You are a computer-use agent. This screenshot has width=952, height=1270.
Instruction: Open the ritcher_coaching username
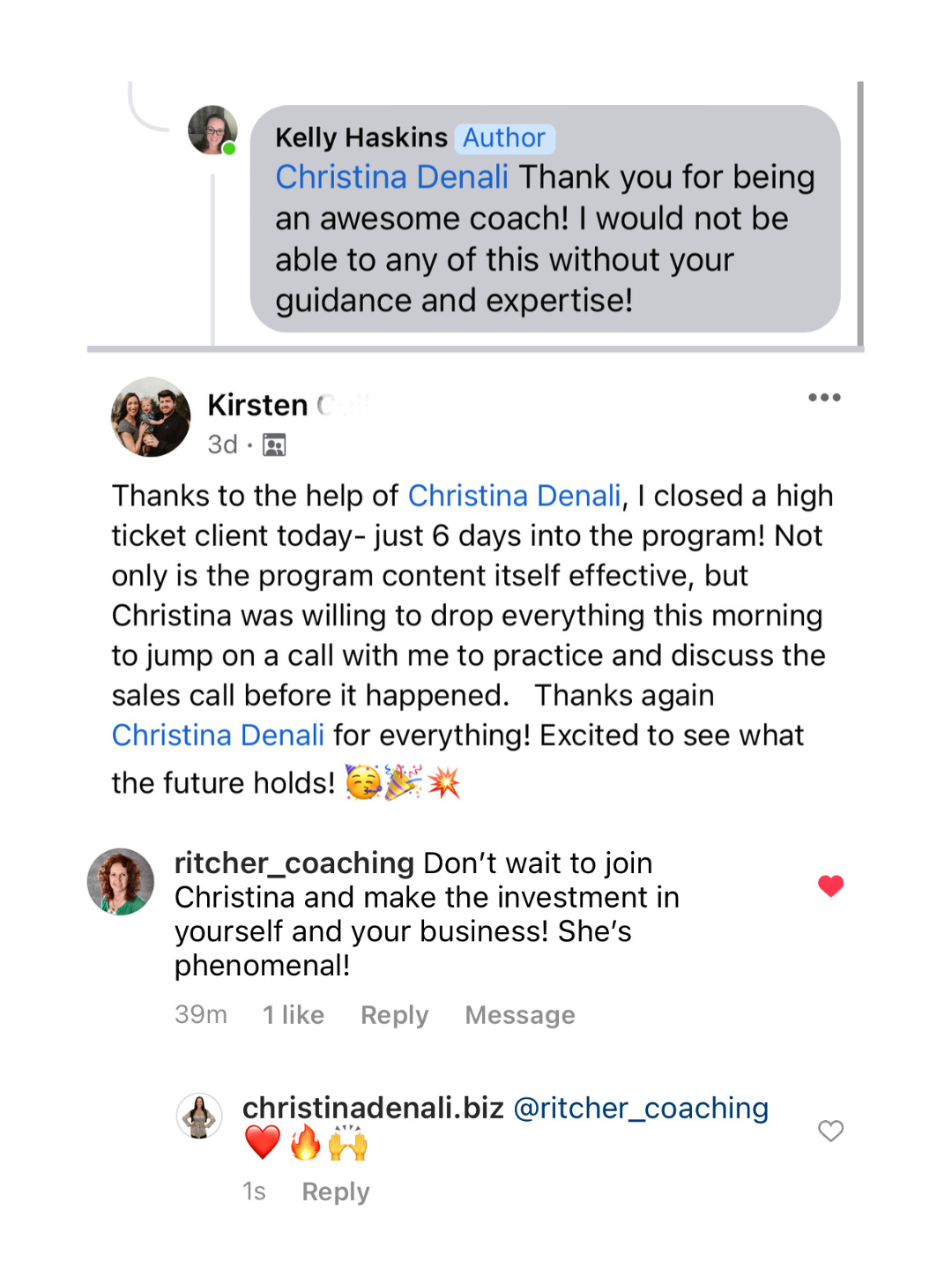coord(294,863)
